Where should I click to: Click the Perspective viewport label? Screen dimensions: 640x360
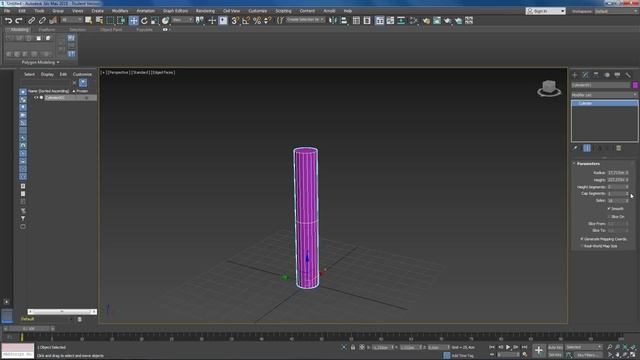click(x=118, y=72)
